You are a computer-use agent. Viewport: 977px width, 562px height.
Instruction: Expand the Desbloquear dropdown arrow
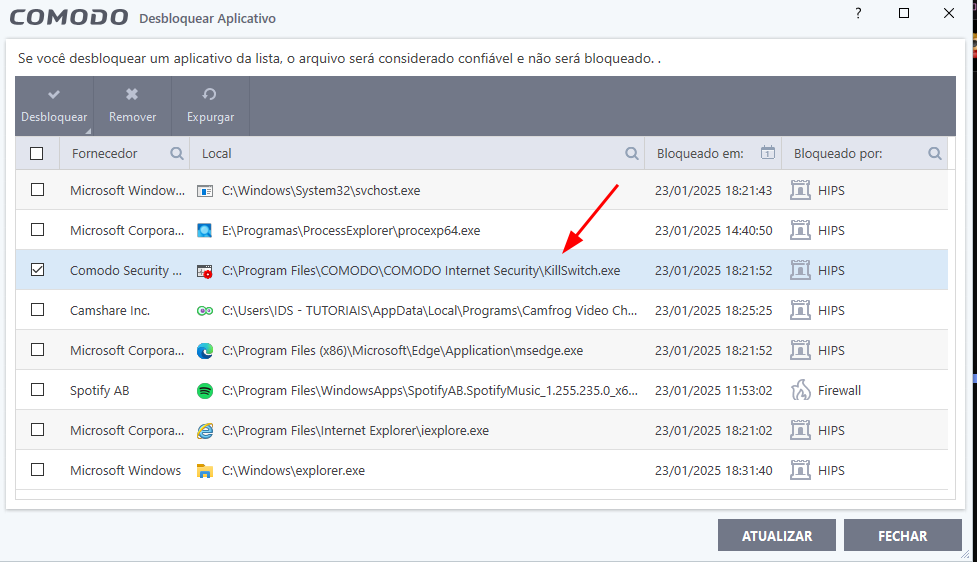(87, 131)
